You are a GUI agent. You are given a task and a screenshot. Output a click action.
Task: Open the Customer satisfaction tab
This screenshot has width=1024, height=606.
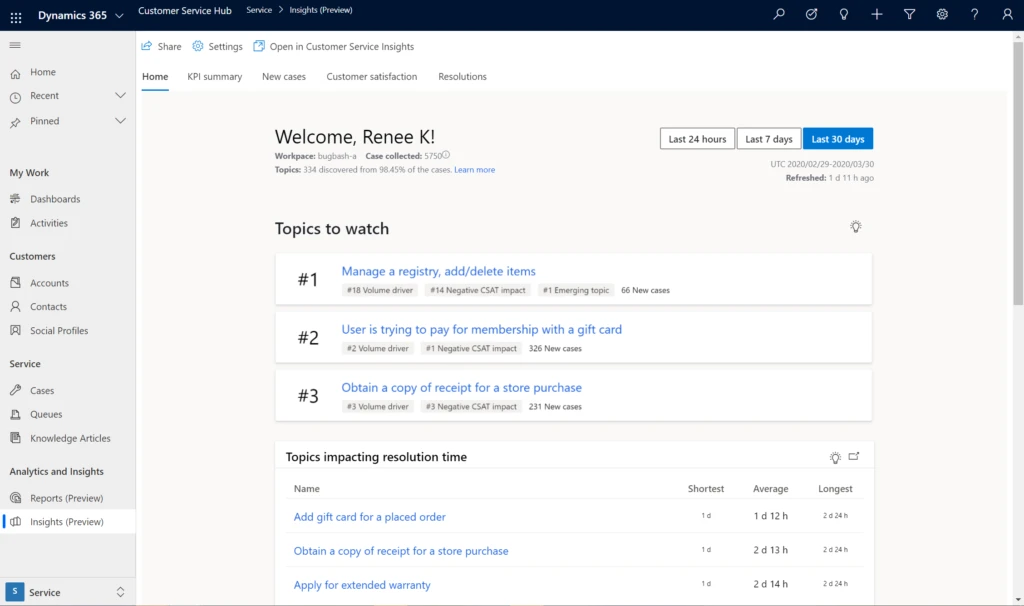[x=371, y=76]
